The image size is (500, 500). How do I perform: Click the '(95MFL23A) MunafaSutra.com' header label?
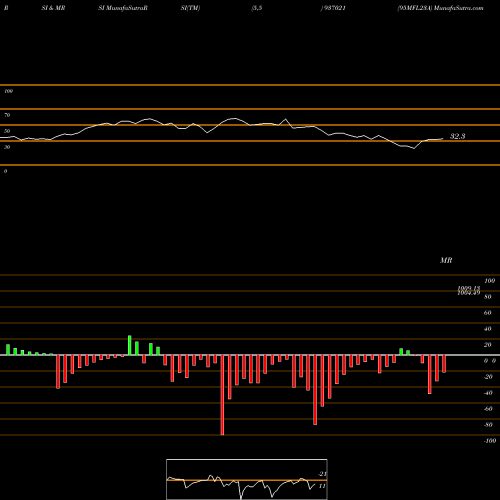point(440,8)
